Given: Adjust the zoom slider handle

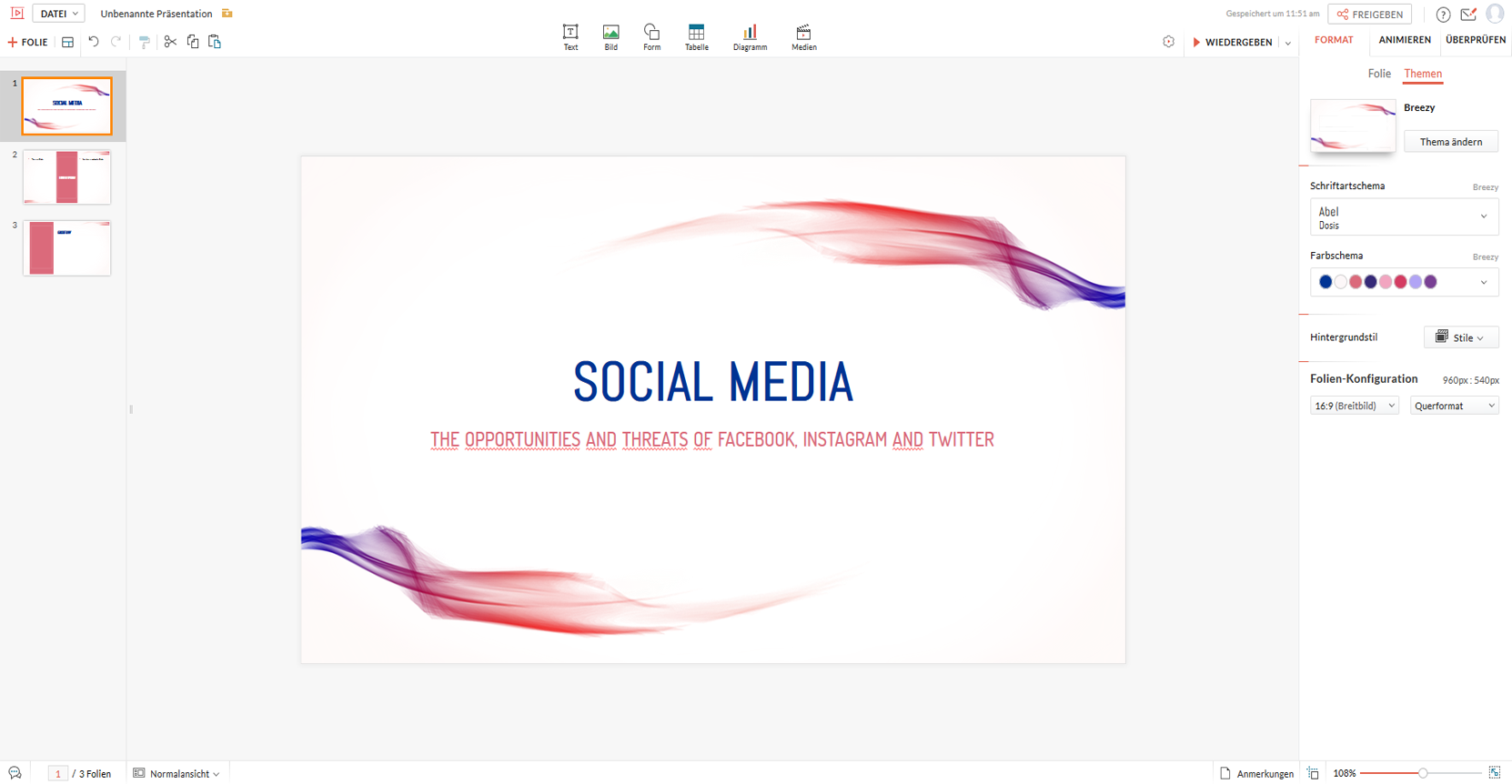Looking at the screenshot, I should pyautogui.click(x=1423, y=773).
